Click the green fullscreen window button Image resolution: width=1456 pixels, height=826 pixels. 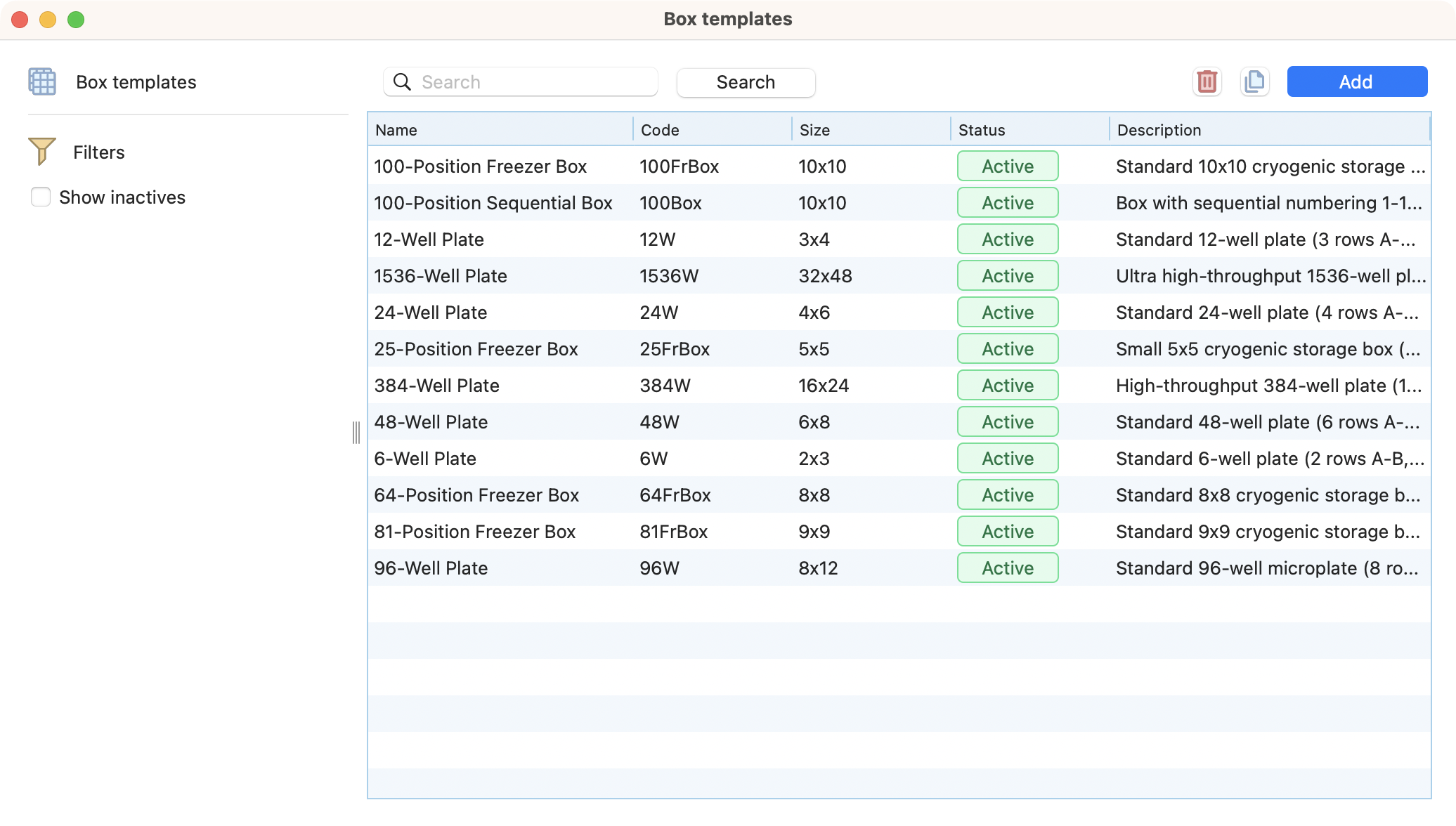coord(76,20)
